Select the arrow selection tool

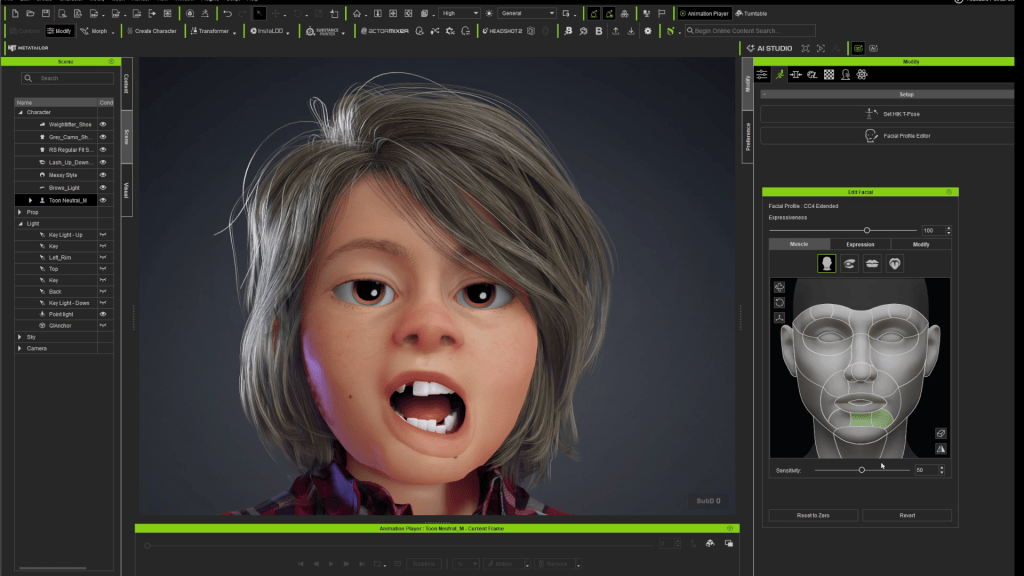tap(259, 13)
